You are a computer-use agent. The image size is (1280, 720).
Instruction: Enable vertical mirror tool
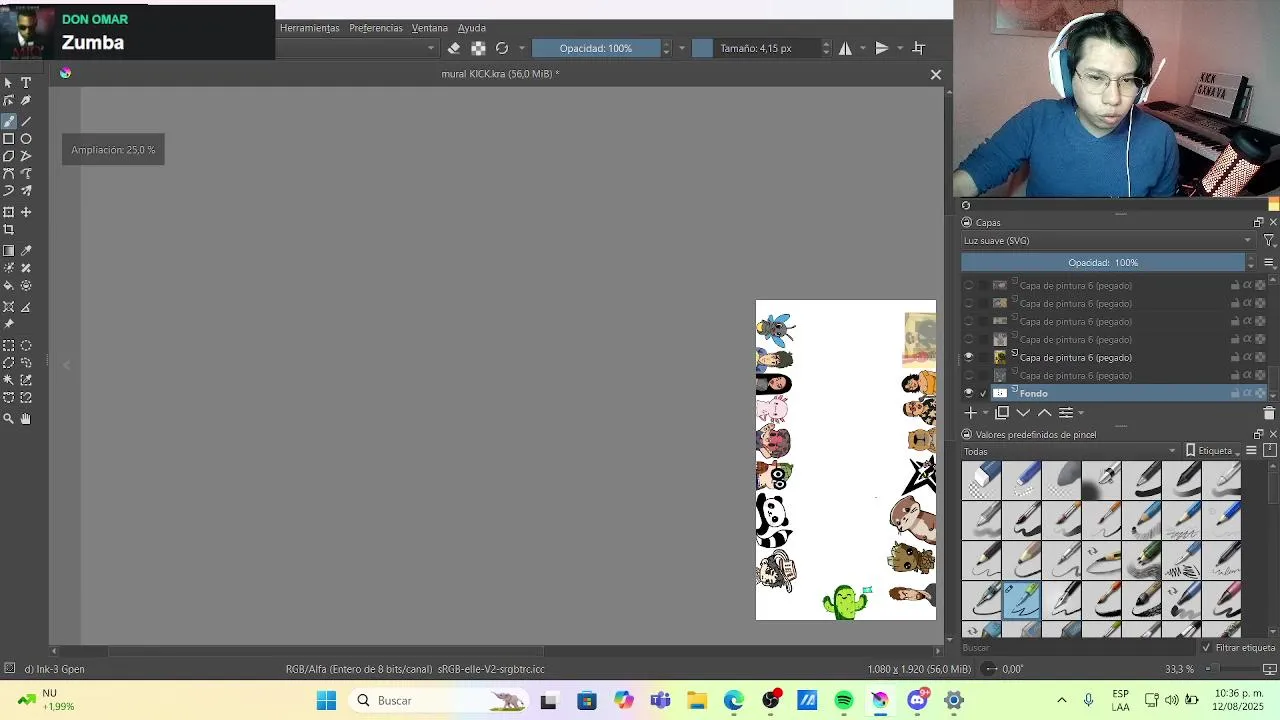click(x=882, y=48)
